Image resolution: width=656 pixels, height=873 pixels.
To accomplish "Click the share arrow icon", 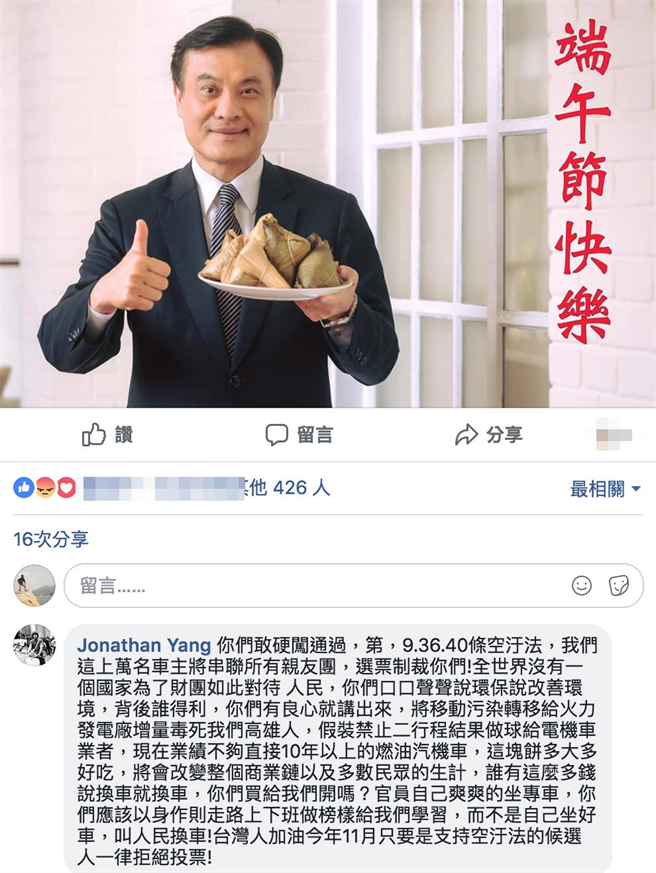I will coord(467,435).
